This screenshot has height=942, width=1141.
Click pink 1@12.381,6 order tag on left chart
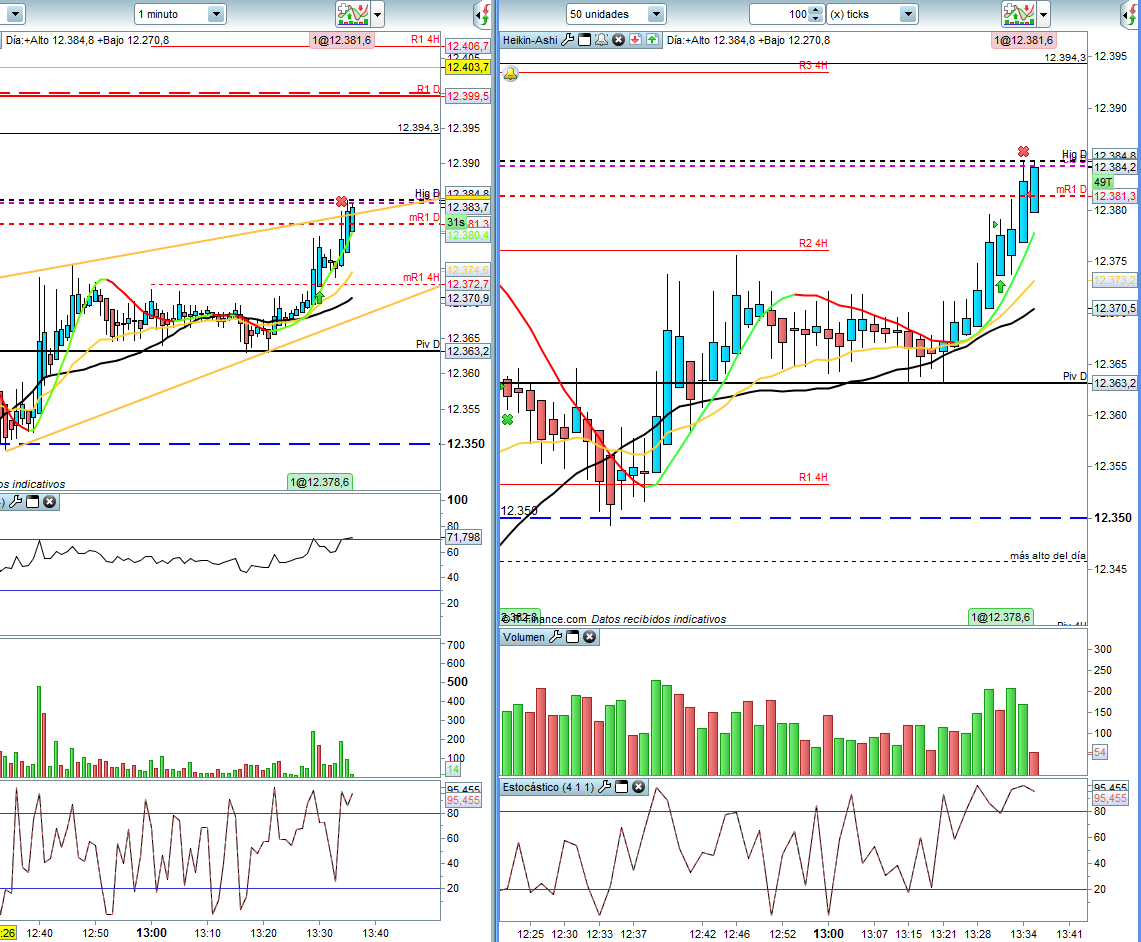tap(342, 40)
